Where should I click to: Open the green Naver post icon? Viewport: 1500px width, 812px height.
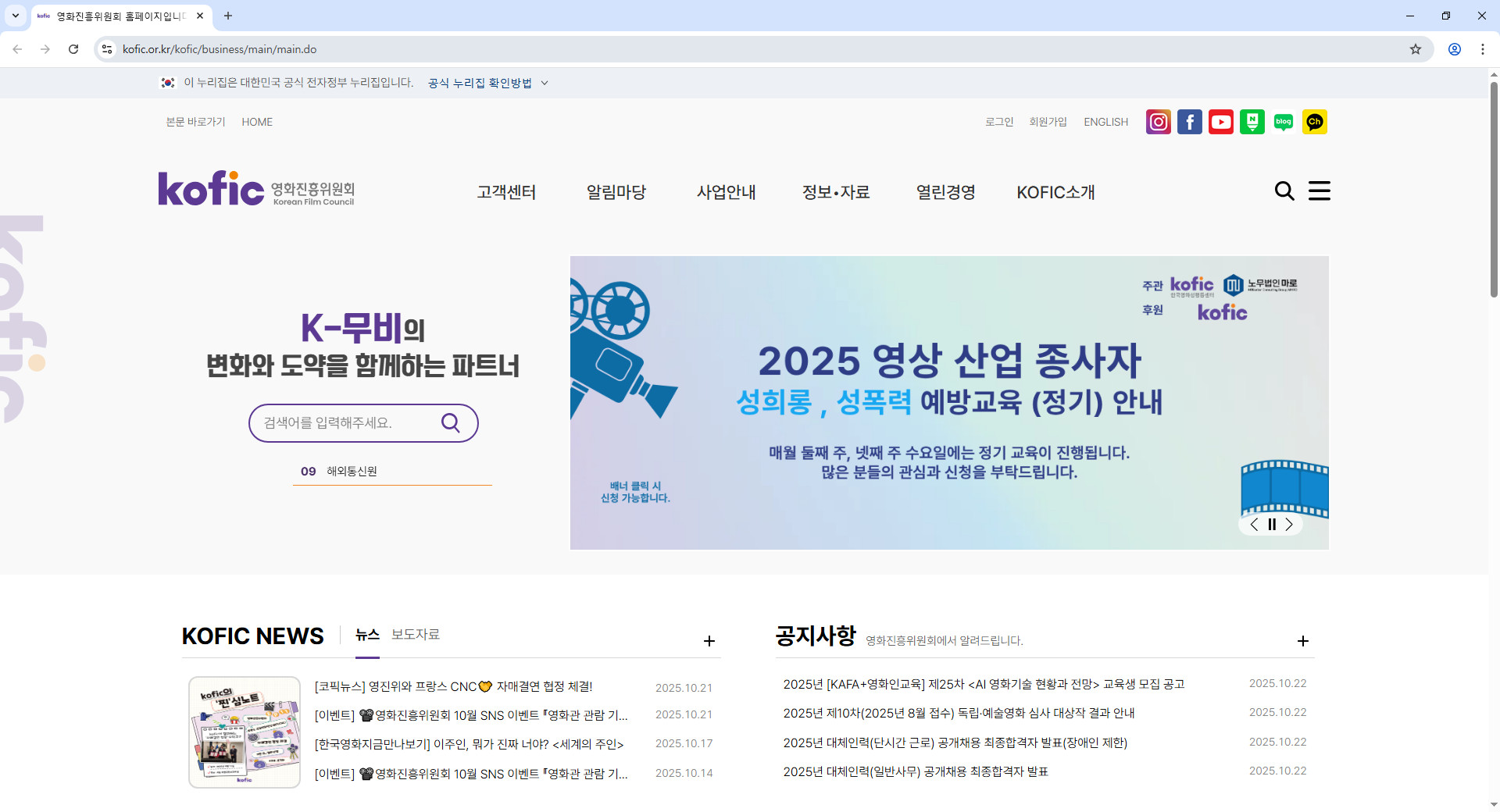(x=1252, y=122)
